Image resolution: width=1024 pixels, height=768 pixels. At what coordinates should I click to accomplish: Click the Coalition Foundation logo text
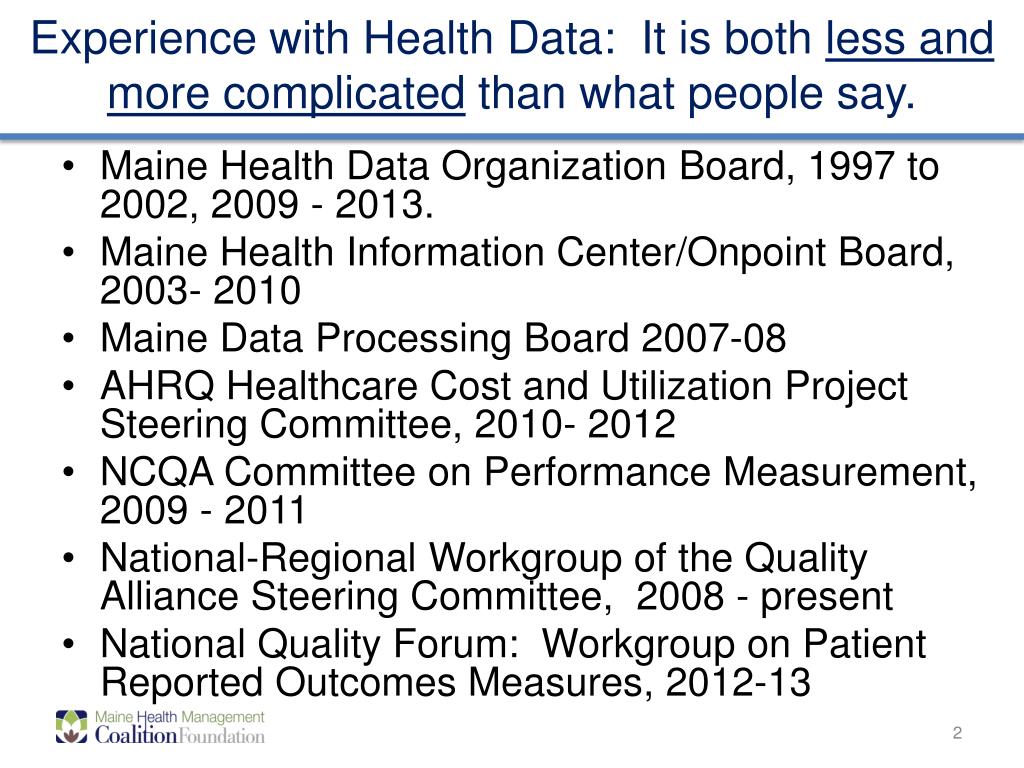[x=180, y=735]
